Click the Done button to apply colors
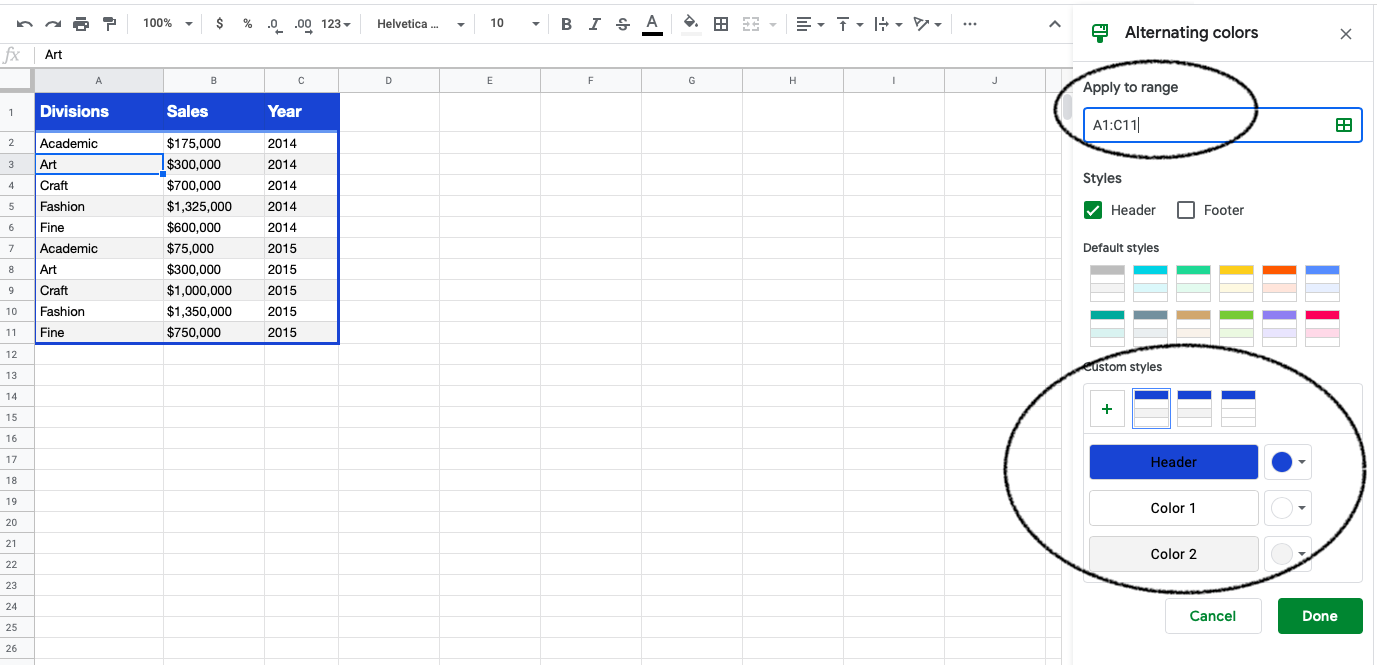The width and height of the screenshot is (1377, 665). coord(1319,616)
